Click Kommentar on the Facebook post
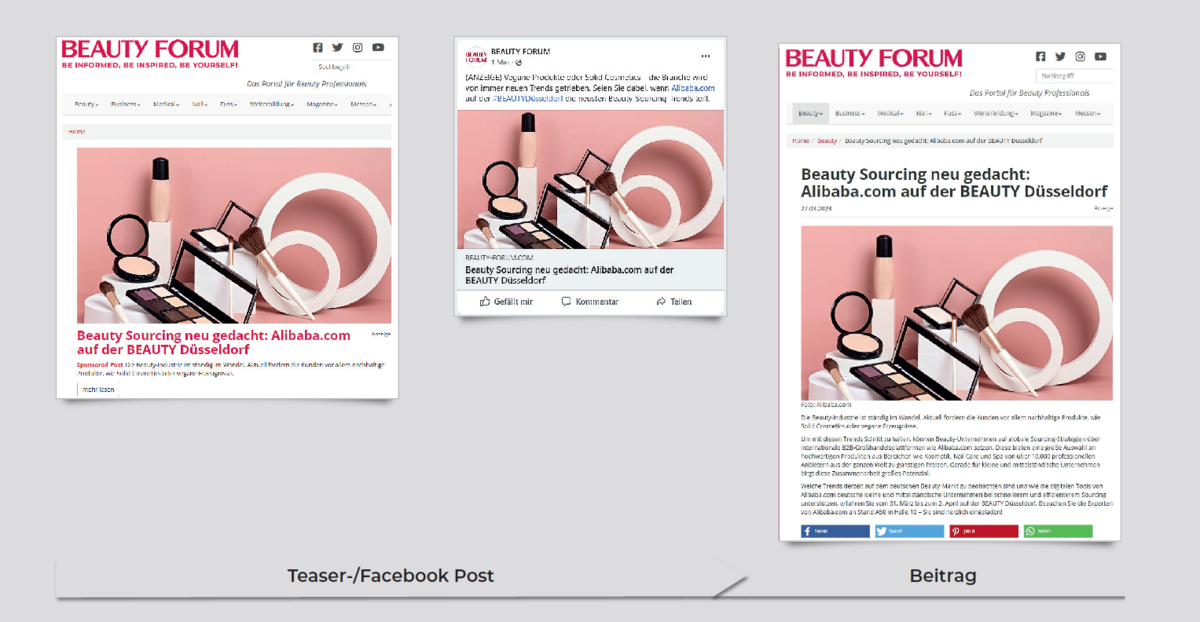 (590, 301)
